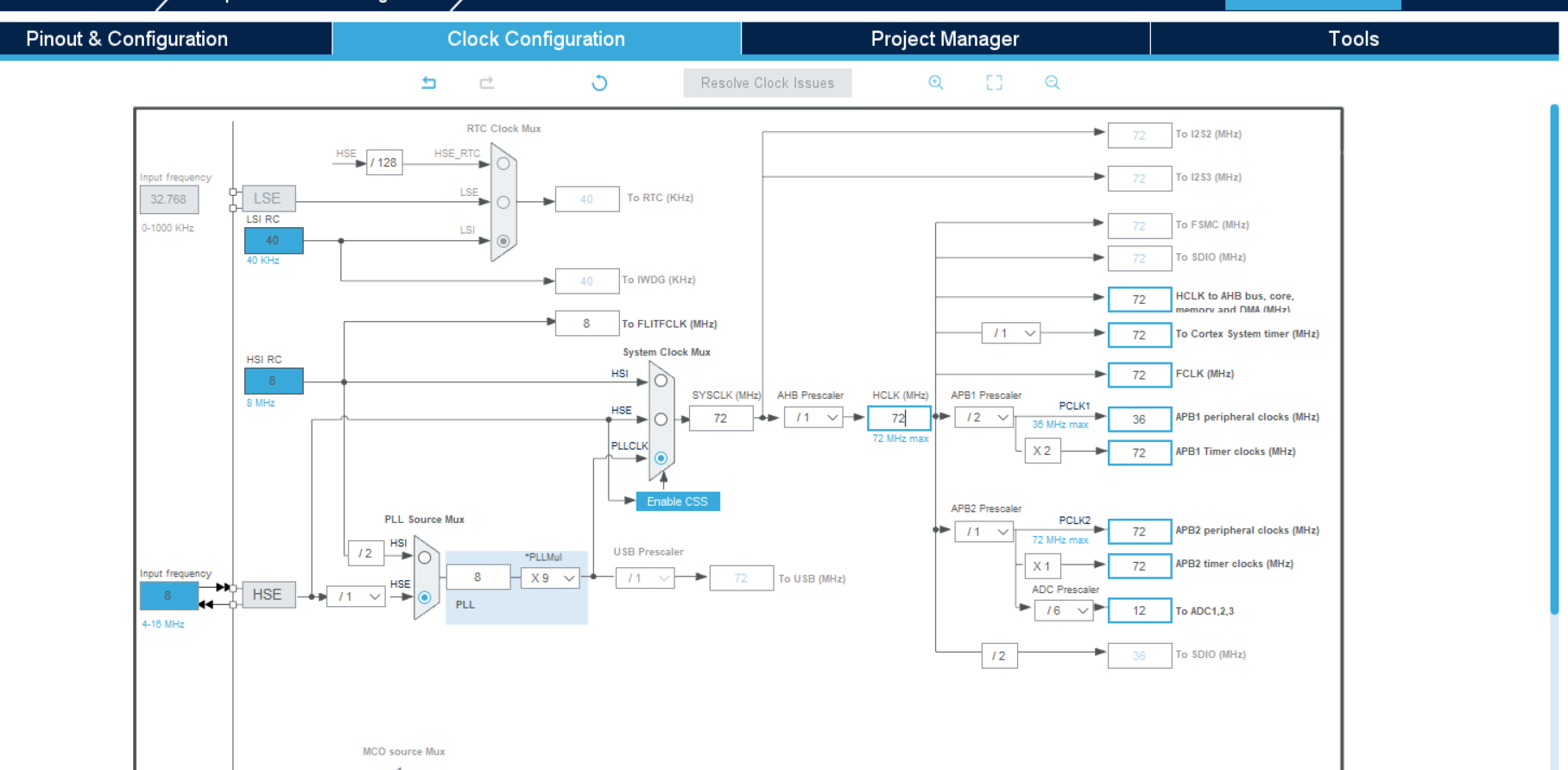Open the PLLMul X 9 dropdown
This screenshot has height=770, width=1568.
550,578
